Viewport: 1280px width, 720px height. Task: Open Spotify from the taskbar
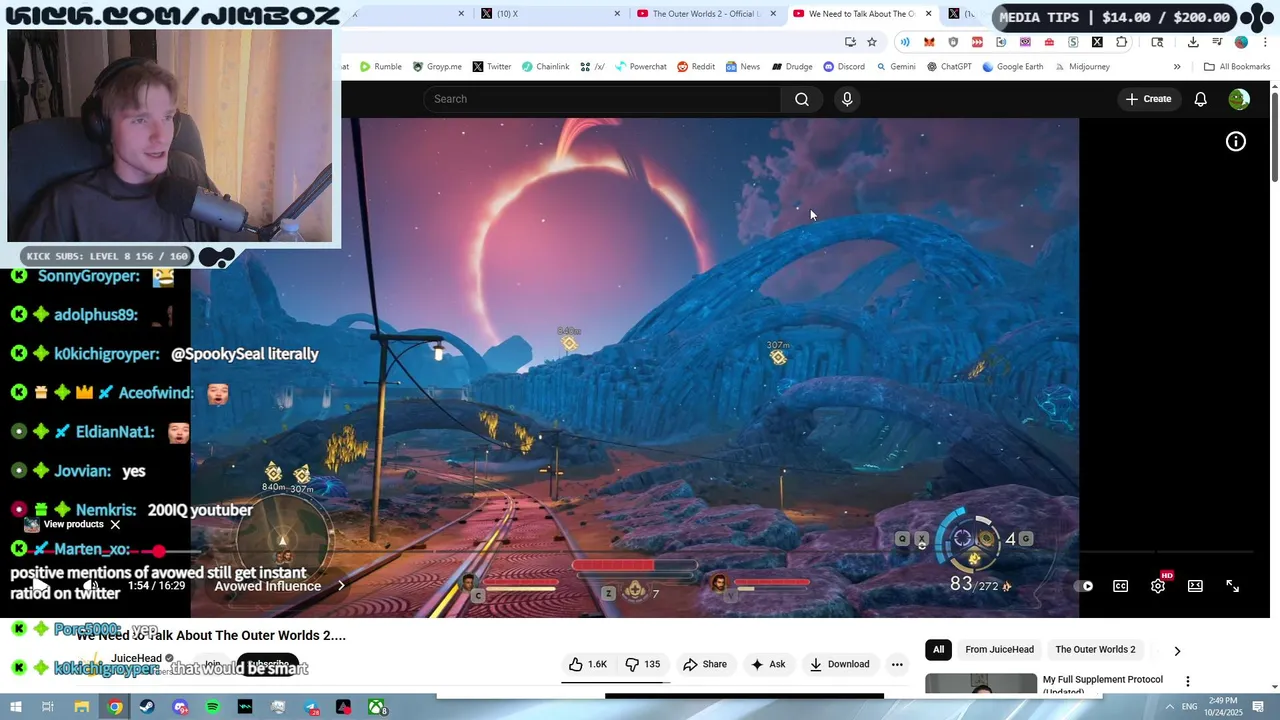coord(212,707)
